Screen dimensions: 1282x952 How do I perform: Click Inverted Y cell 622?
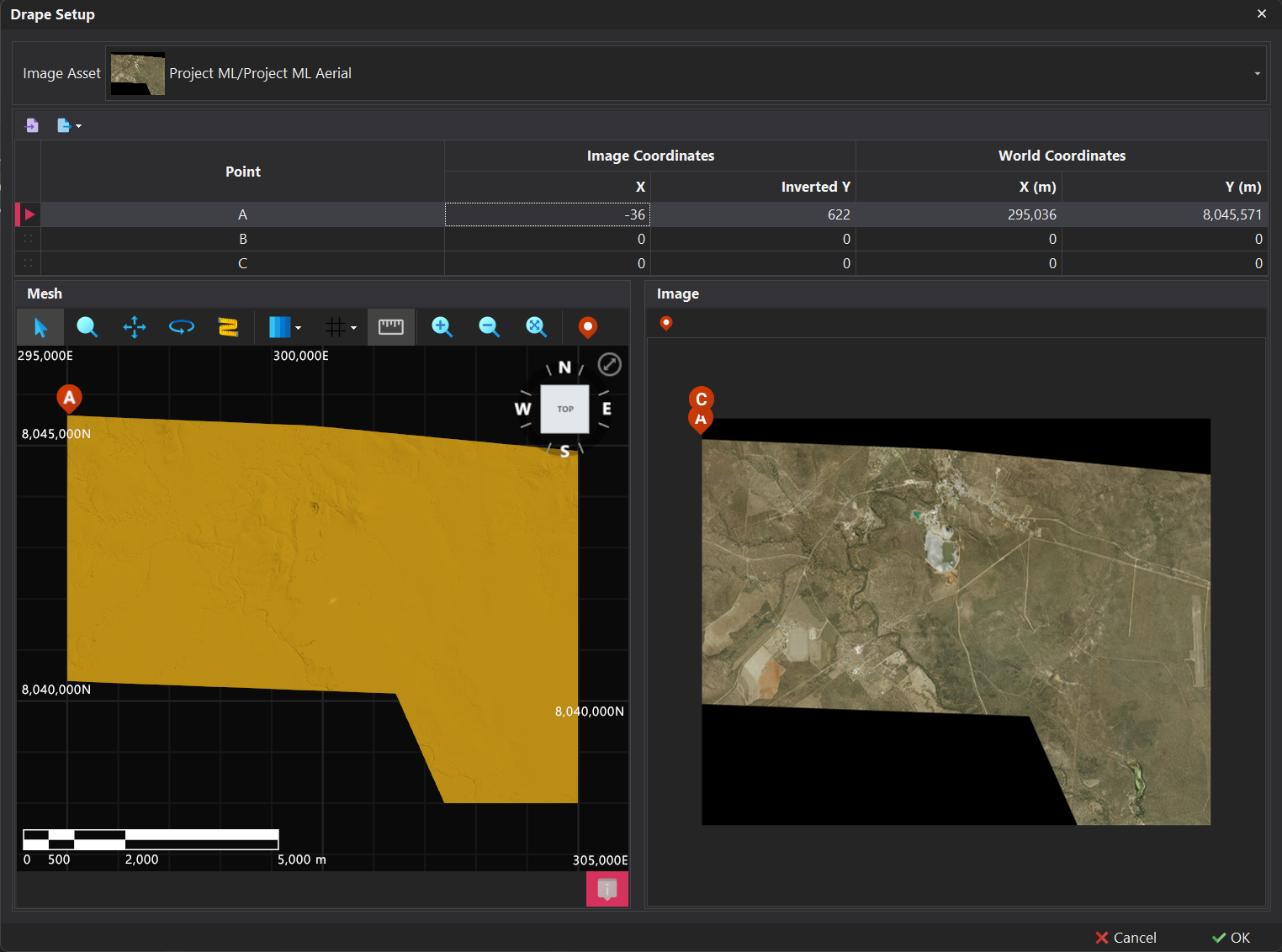point(753,214)
